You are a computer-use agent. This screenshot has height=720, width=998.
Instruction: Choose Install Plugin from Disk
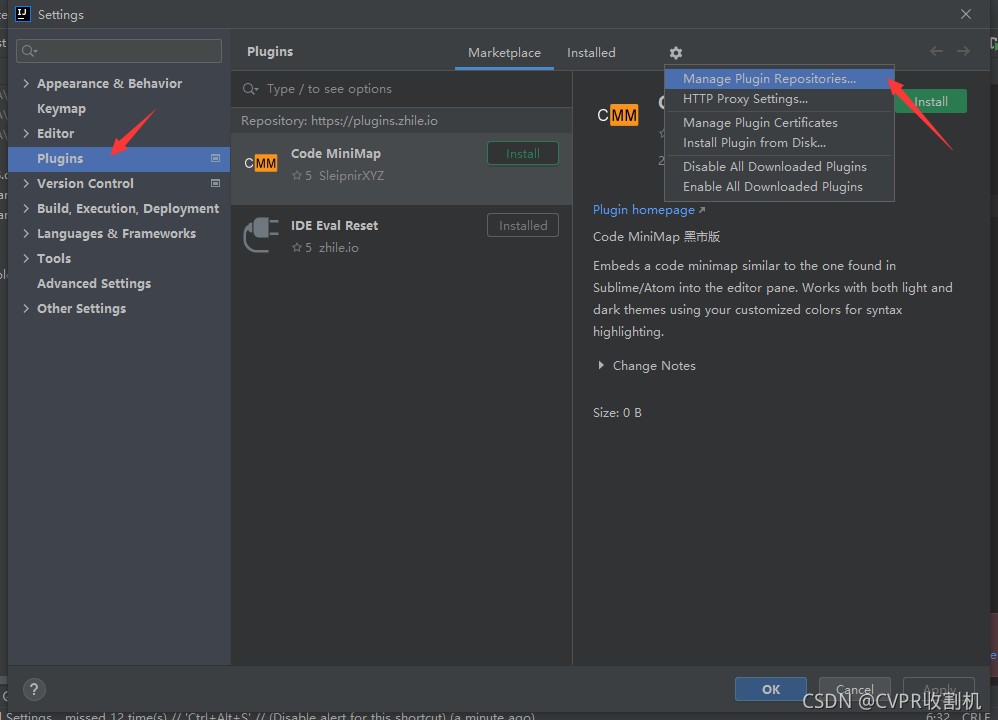point(779,143)
